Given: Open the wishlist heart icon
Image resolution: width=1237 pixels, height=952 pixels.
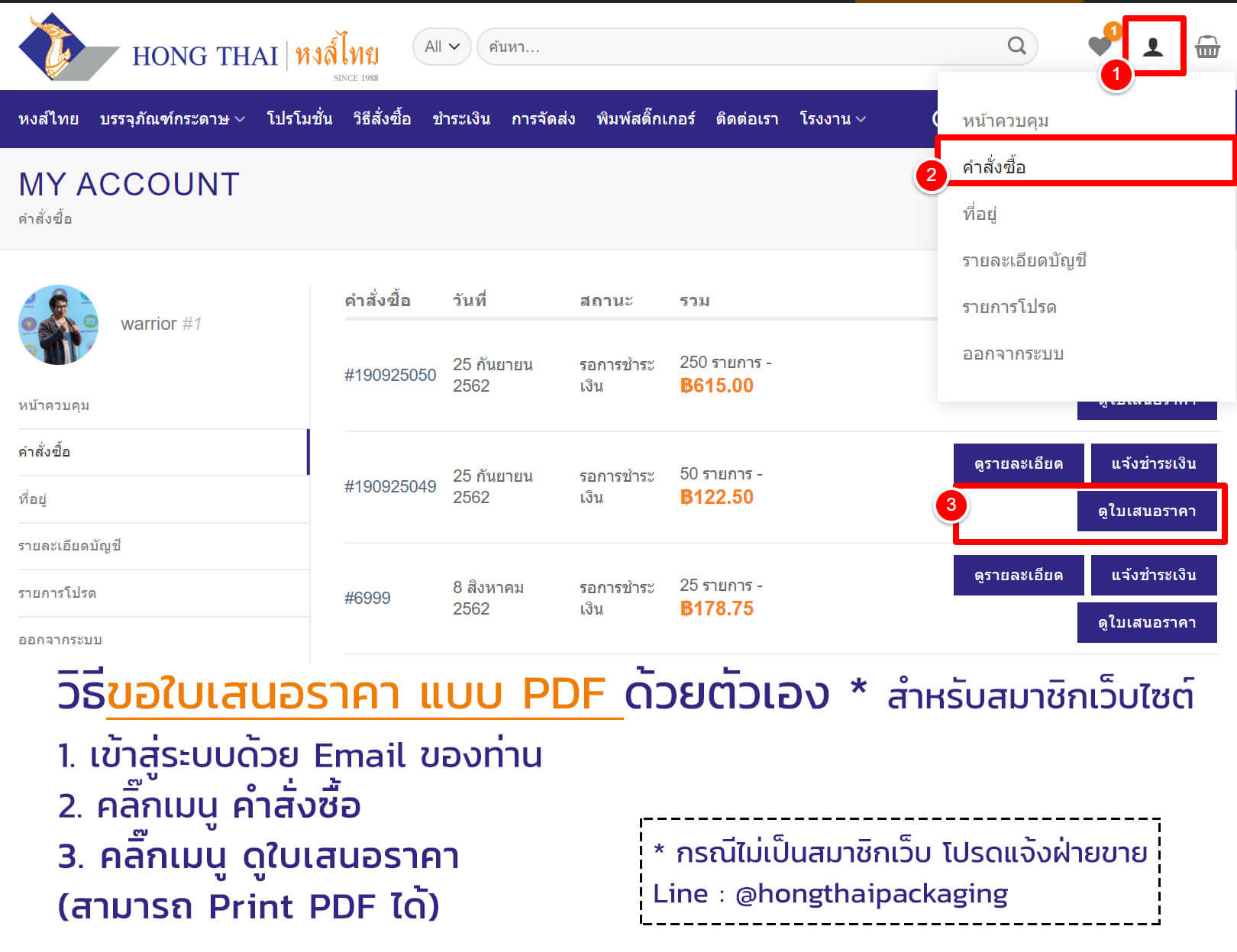Looking at the screenshot, I should pos(1098,47).
